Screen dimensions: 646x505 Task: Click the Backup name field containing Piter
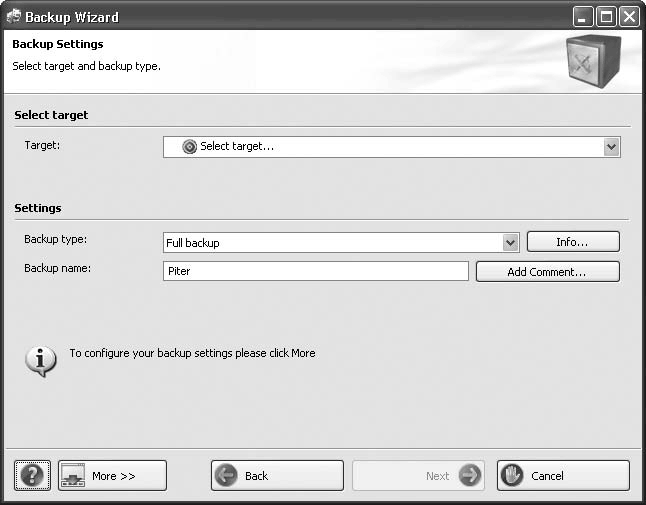[x=315, y=272]
